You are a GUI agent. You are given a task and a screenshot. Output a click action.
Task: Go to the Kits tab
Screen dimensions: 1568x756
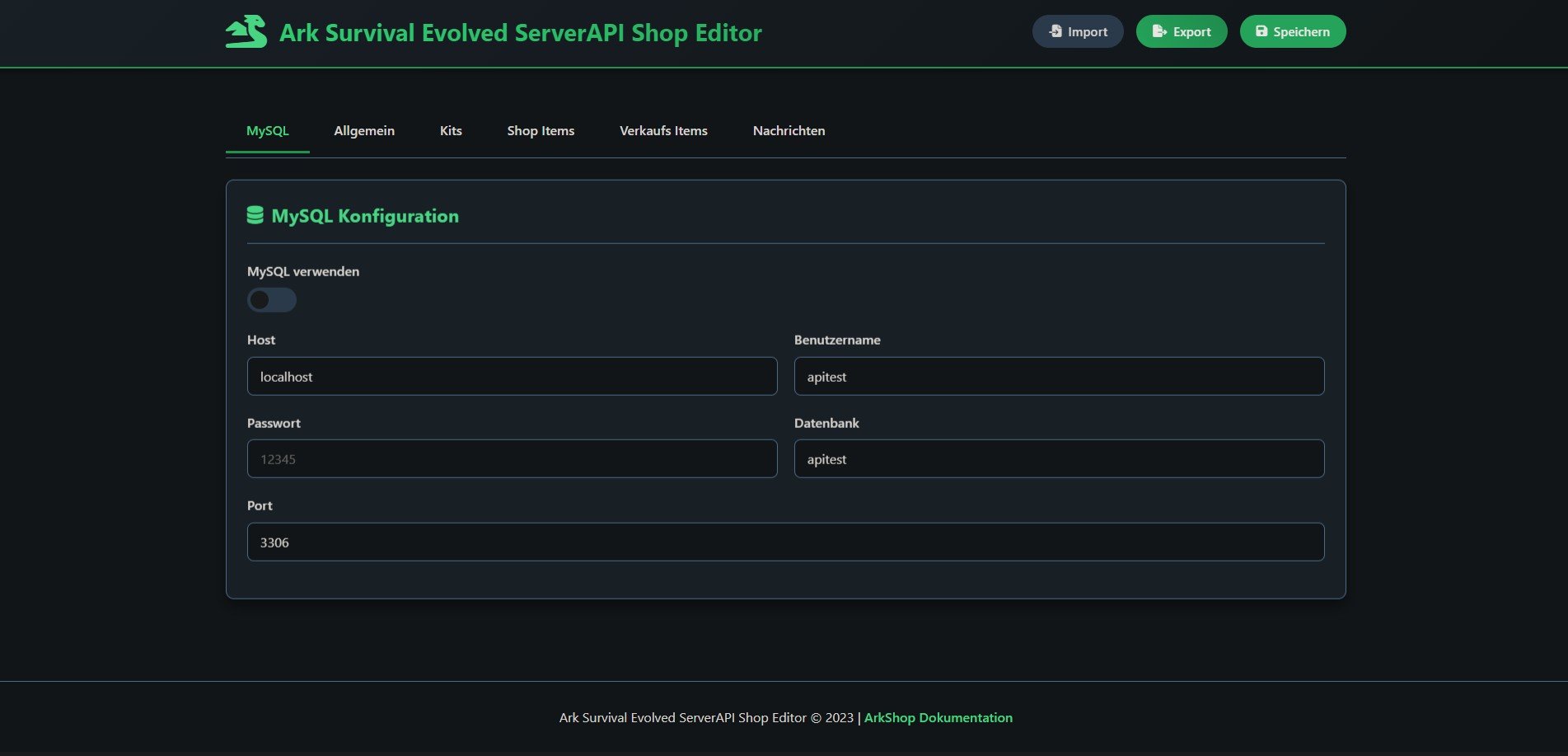(x=451, y=130)
